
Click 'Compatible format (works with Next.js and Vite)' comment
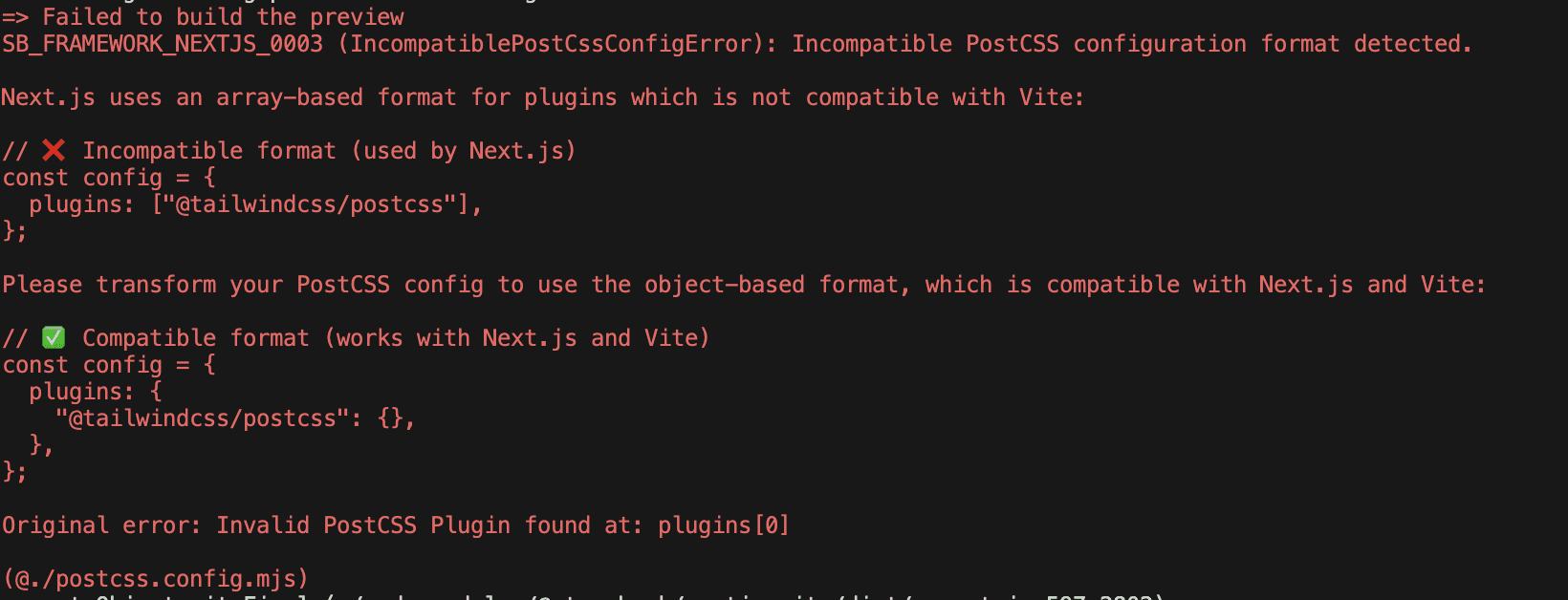[x=396, y=338]
